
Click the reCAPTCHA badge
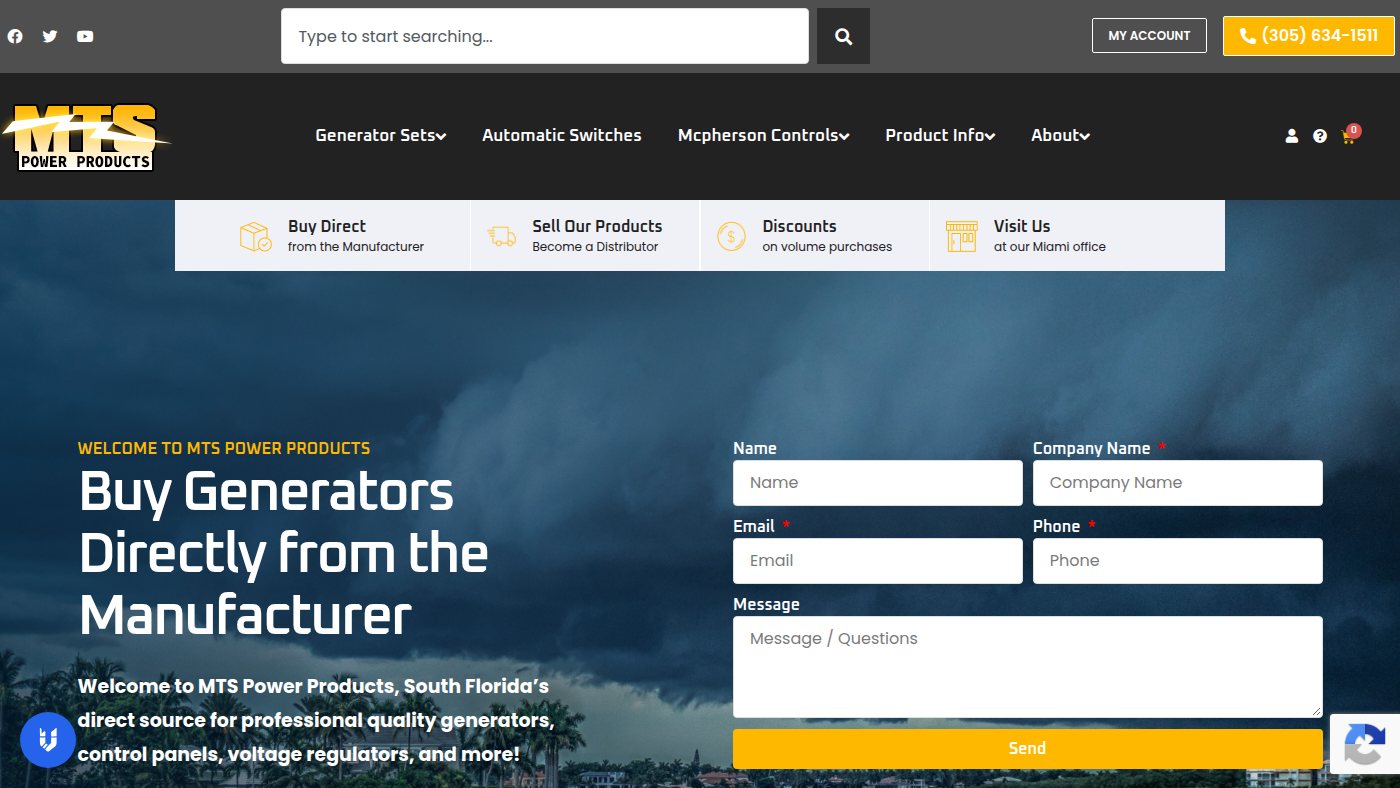pos(1365,744)
